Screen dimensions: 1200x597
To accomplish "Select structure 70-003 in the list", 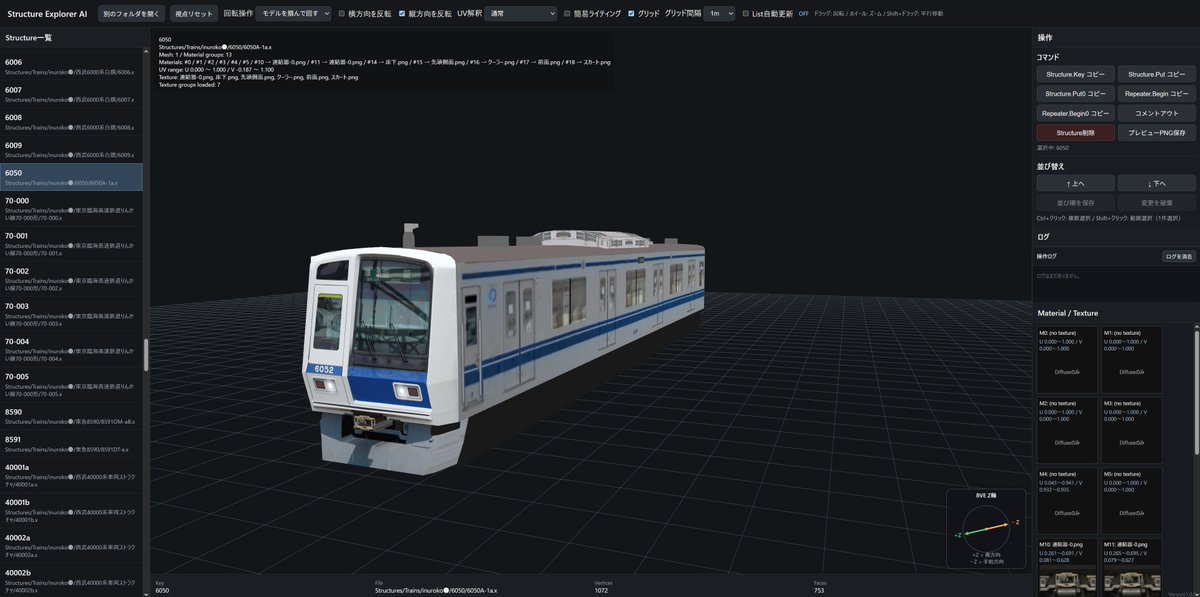I will 72,315.
